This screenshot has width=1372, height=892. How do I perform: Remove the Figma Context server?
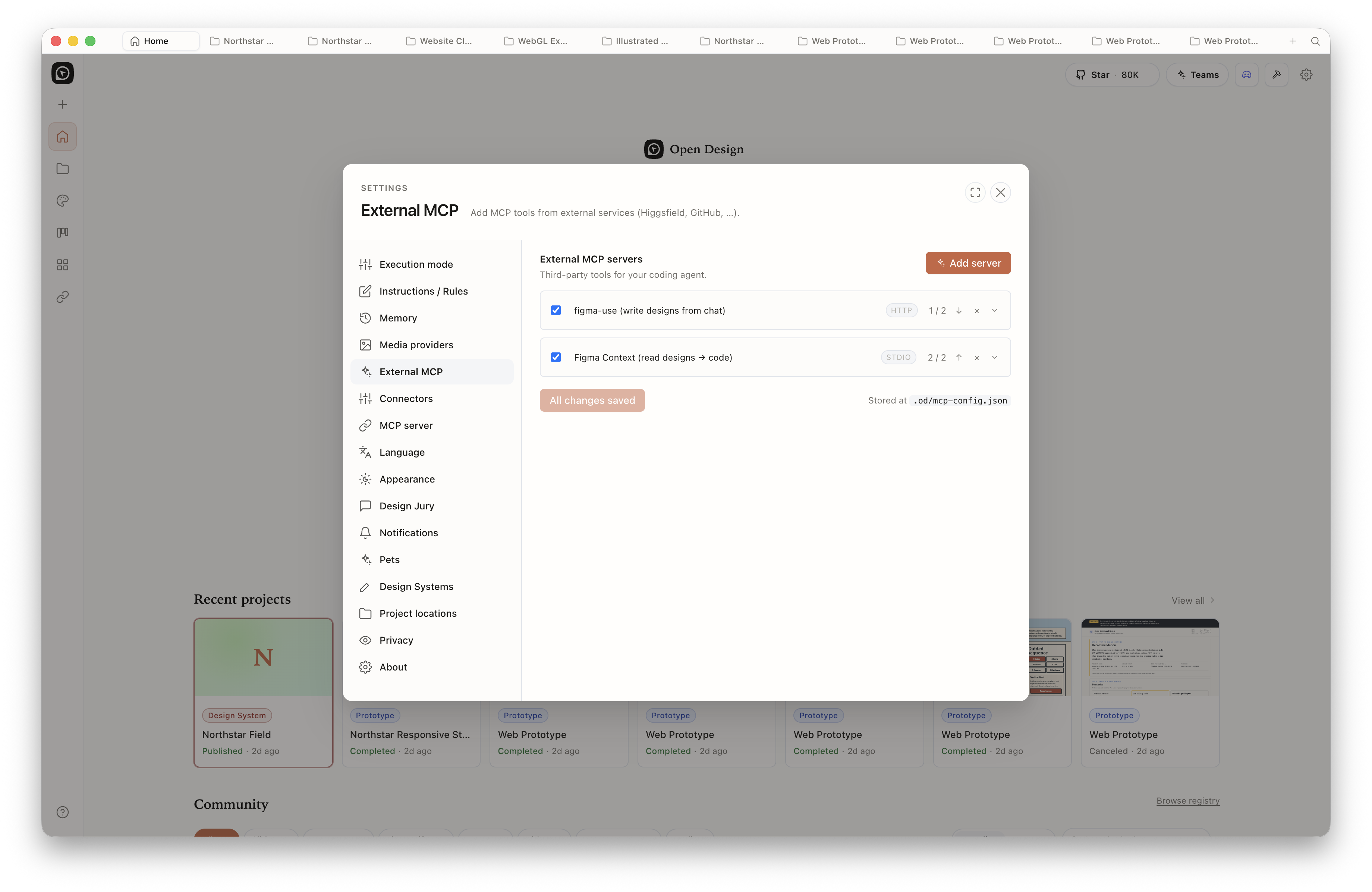coord(976,358)
